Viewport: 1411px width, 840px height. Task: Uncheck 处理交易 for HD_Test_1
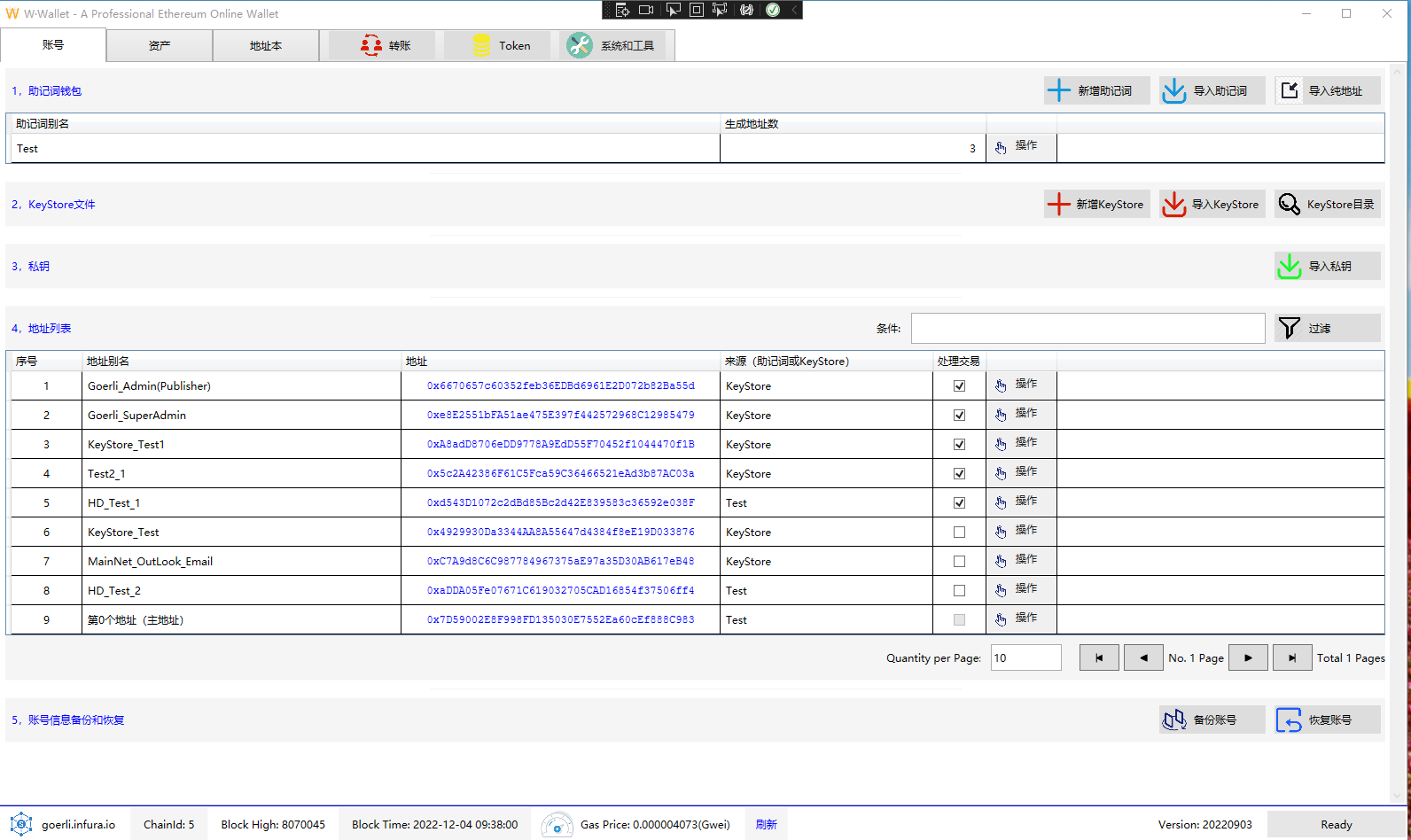959,502
